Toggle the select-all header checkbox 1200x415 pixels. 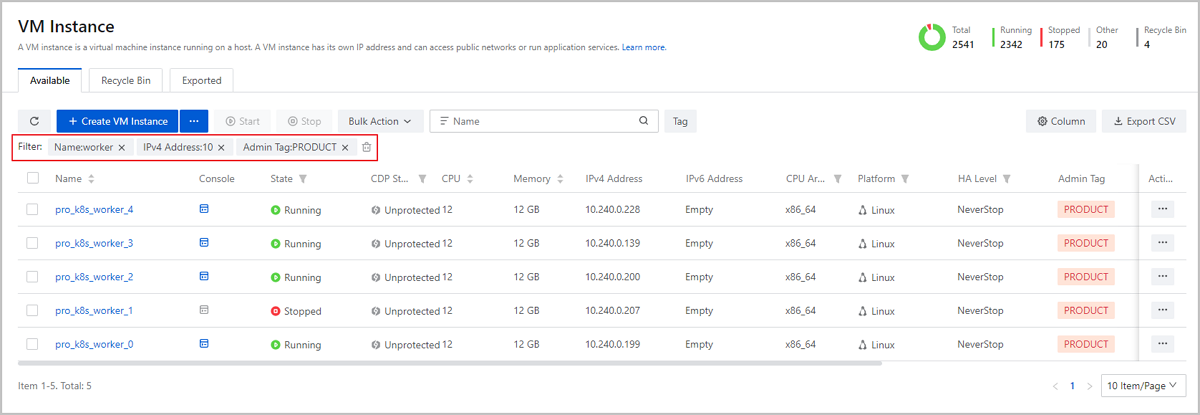33,178
